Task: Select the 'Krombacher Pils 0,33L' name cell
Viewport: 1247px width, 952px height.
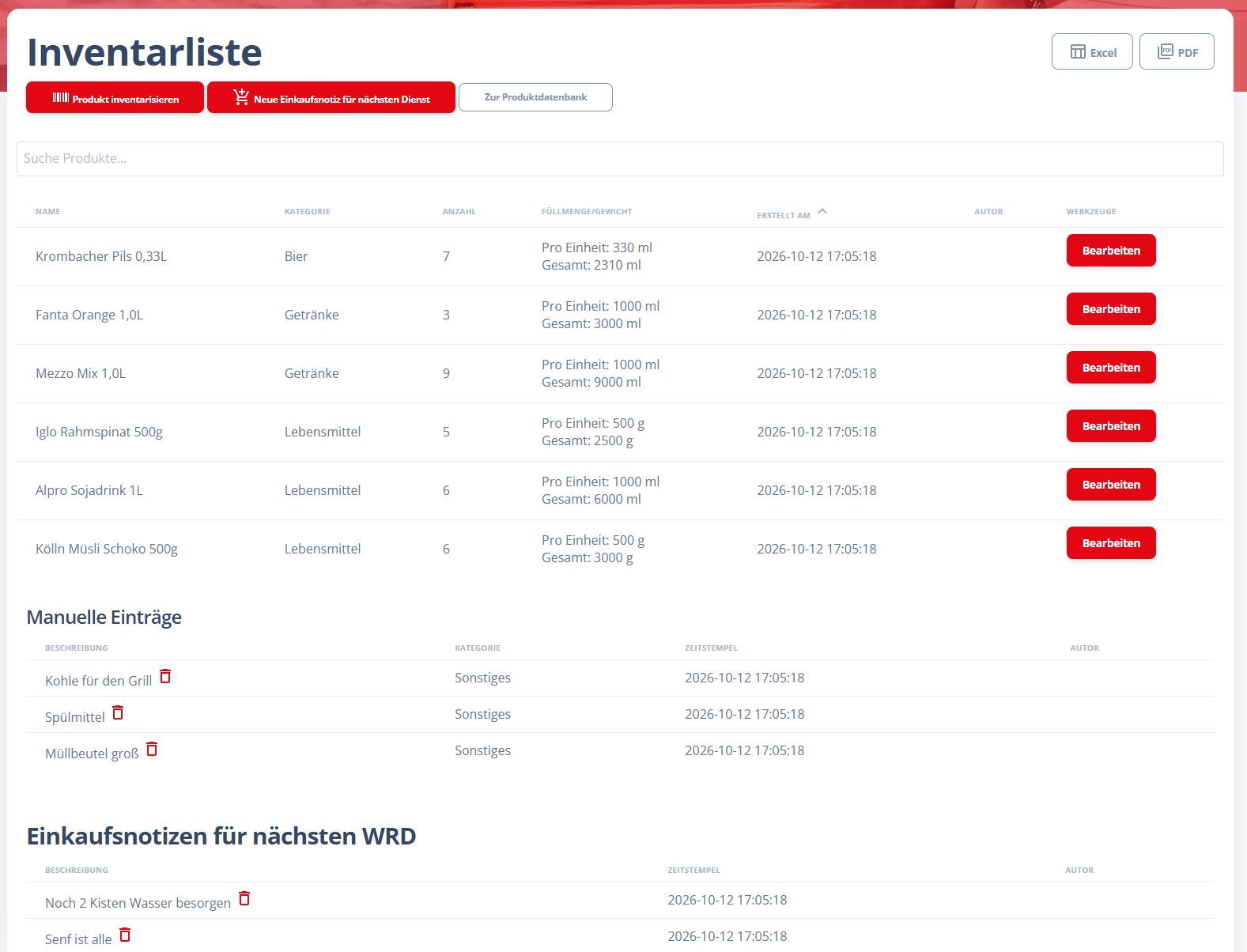Action: coord(101,256)
